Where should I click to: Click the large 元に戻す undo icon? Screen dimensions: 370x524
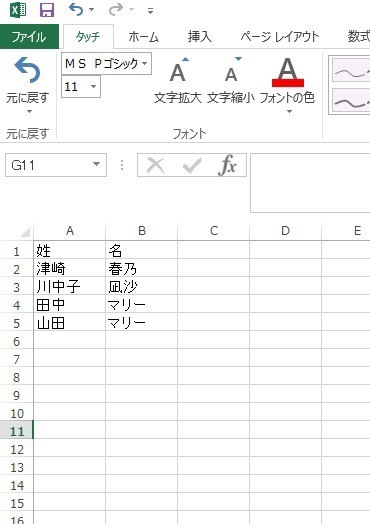27,70
